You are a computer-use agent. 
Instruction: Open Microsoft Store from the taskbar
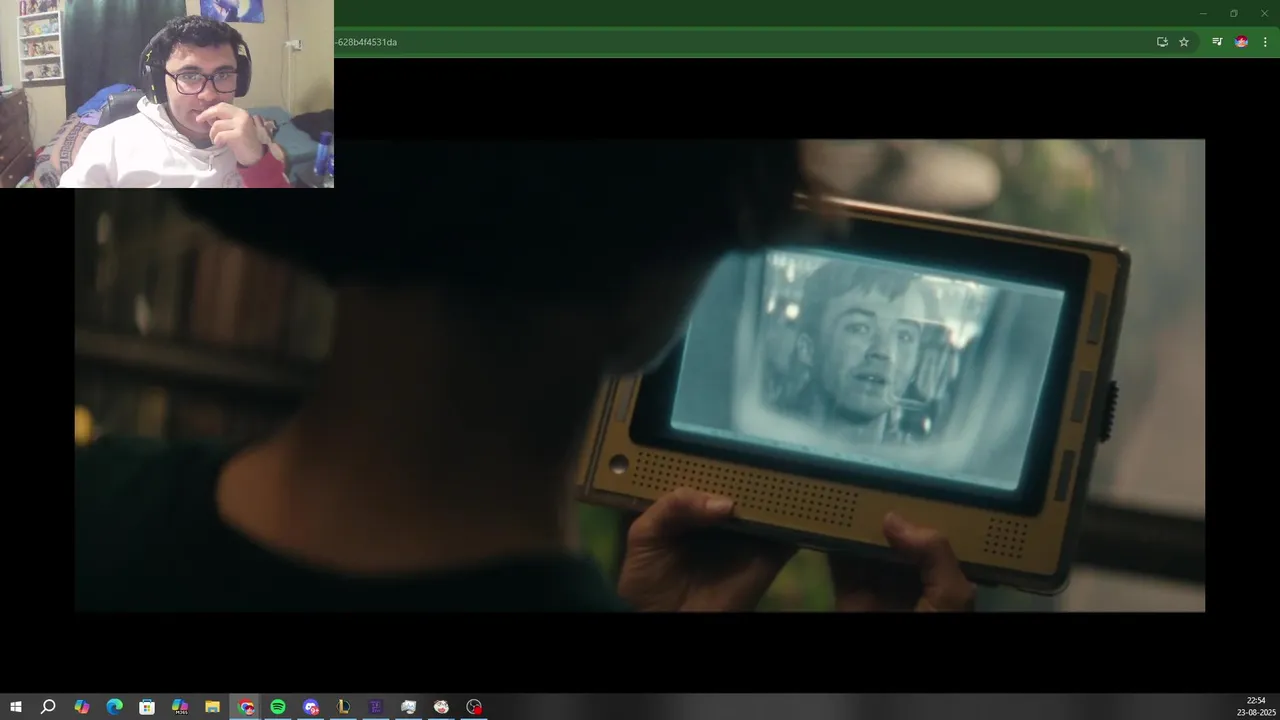click(147, 707)
